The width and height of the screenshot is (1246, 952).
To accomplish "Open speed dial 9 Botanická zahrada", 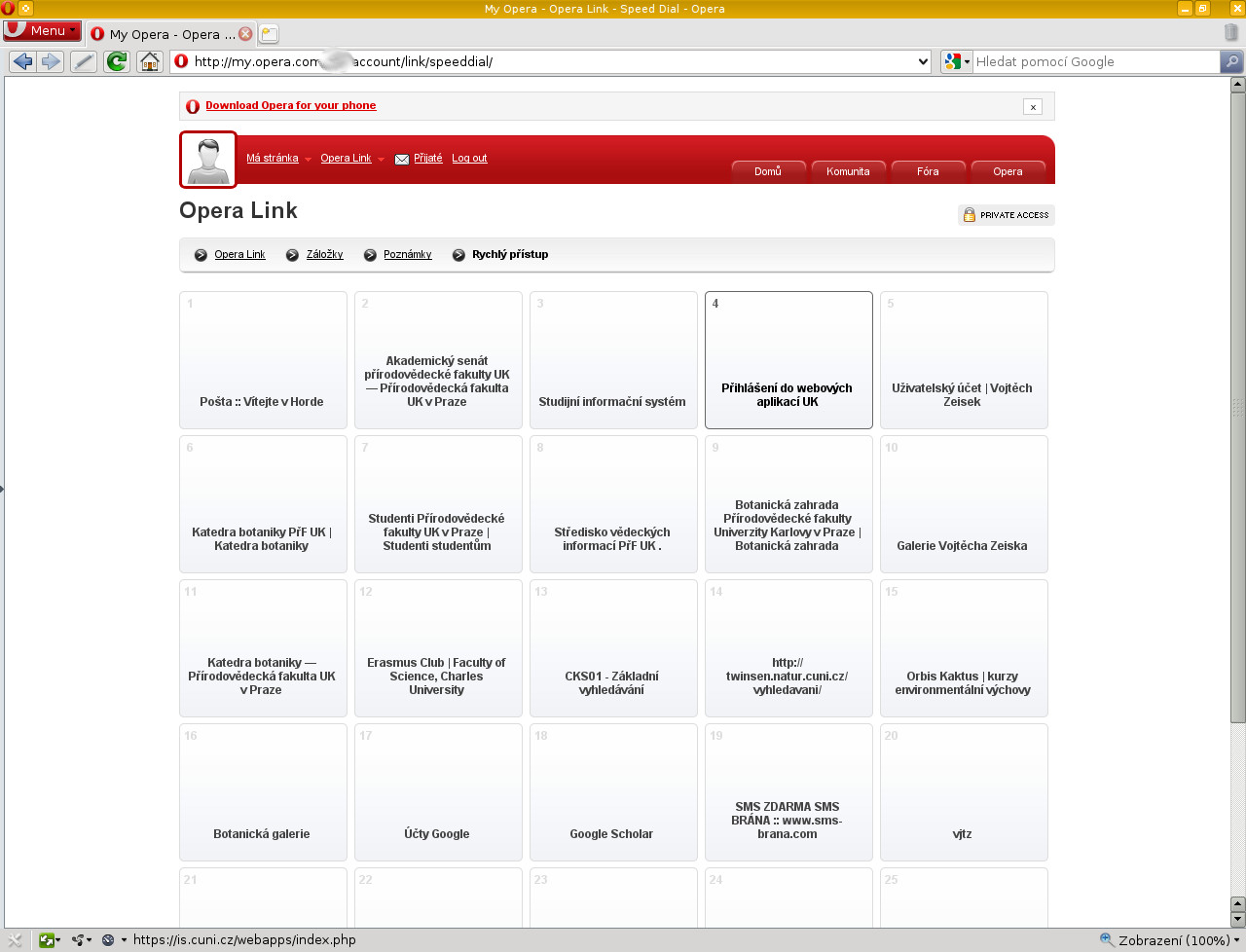I will tap(788, 504).
